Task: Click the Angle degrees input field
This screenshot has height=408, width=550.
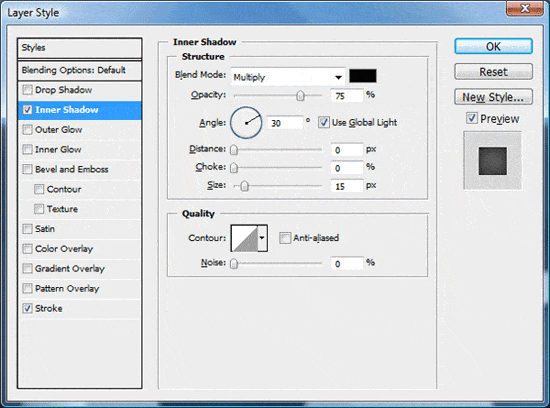Action: click(x=284, y=123)
